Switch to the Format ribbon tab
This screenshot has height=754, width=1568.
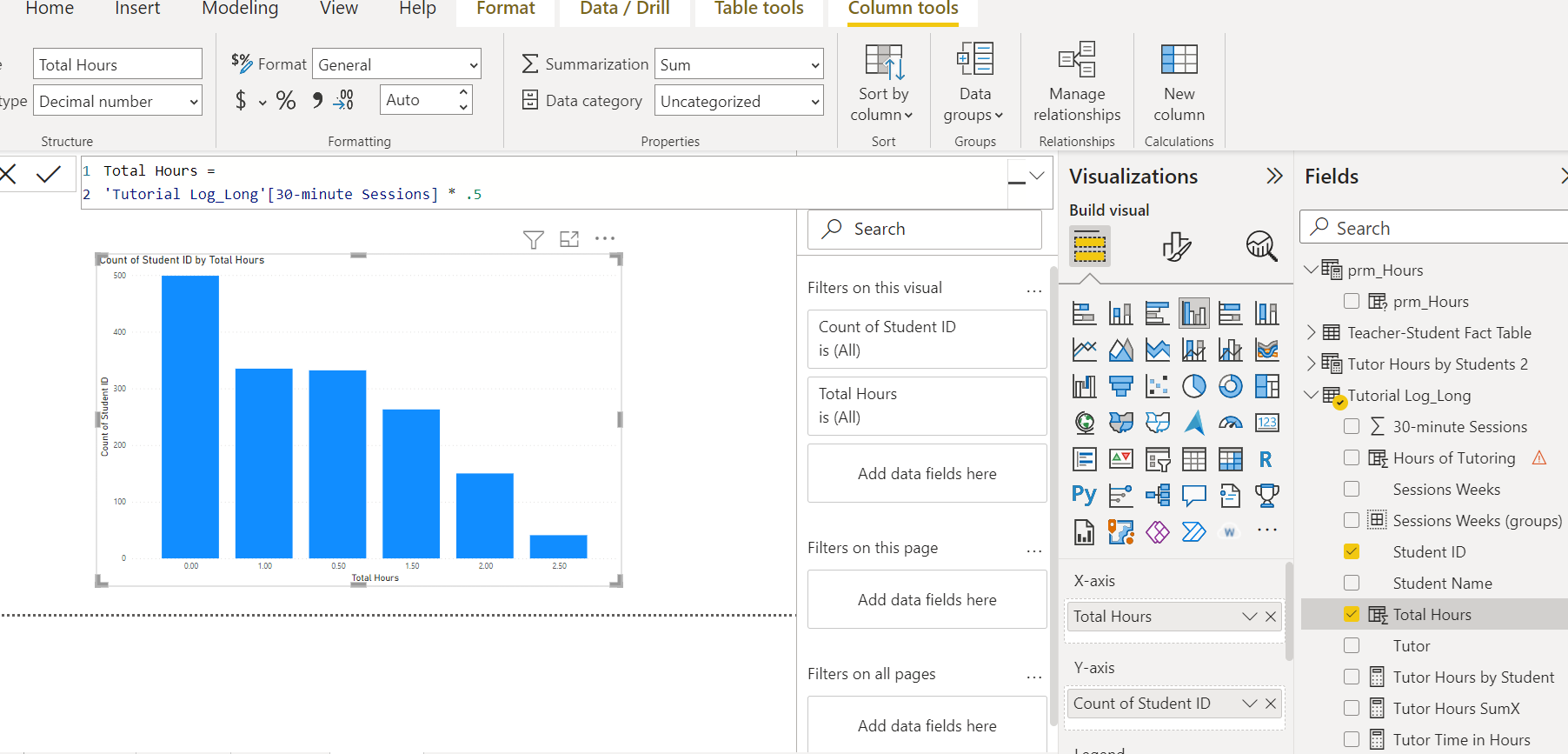click(x=506, y=9)
